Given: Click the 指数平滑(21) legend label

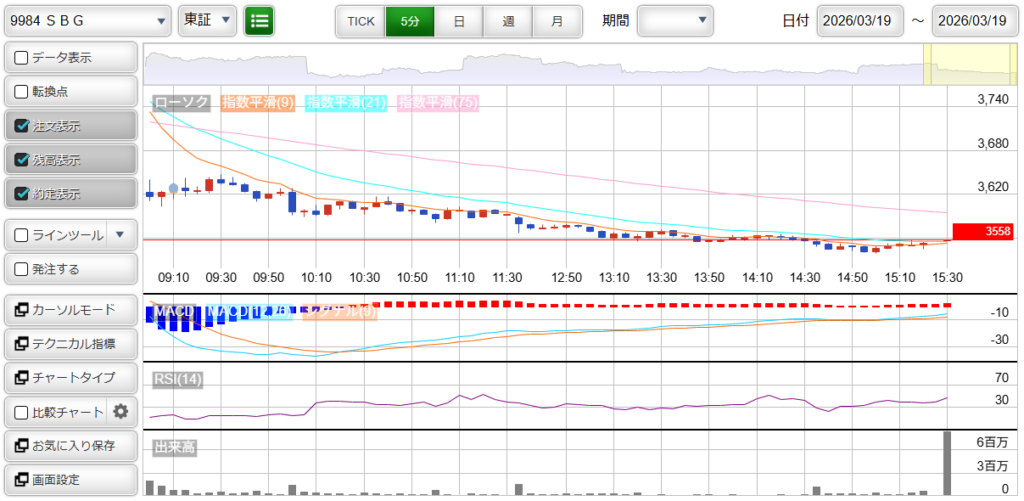Looking at the screenshot, I should pyautogui.click(x=347, y=102).
